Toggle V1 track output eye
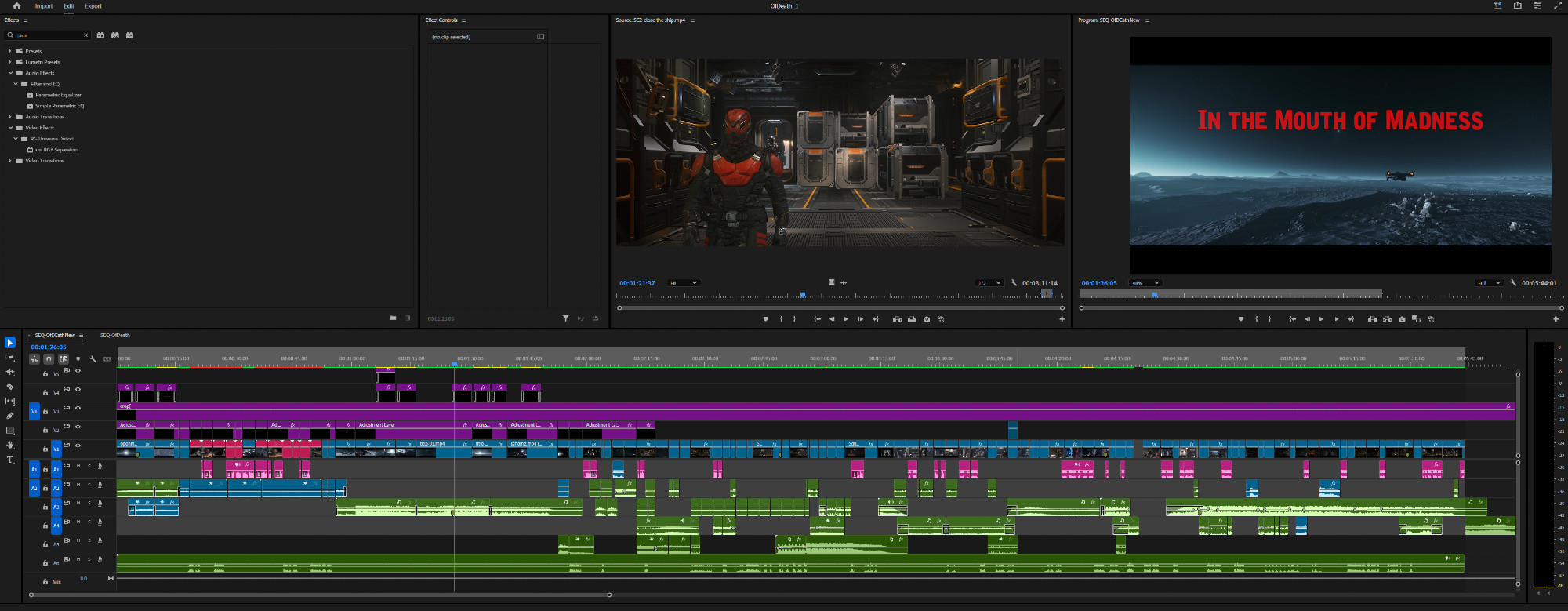Viewport: 1568px width, 611px height. 78,446
